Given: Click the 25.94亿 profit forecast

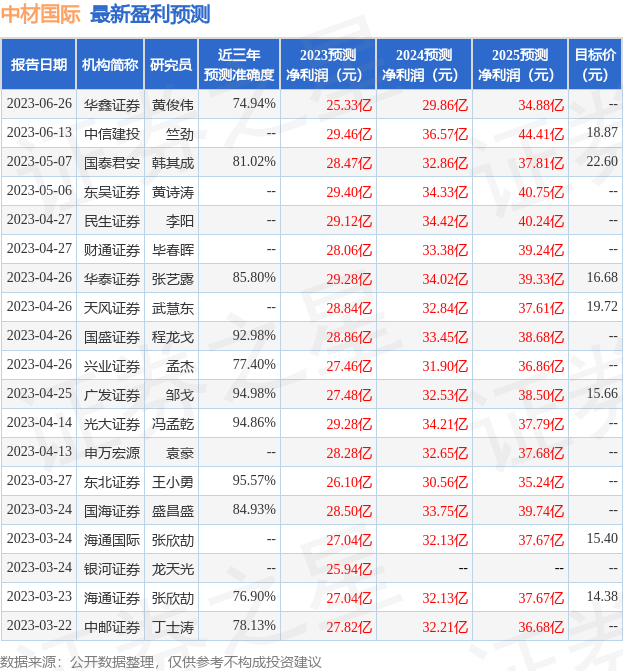Looking at the screenshot, I should (349, 570).
